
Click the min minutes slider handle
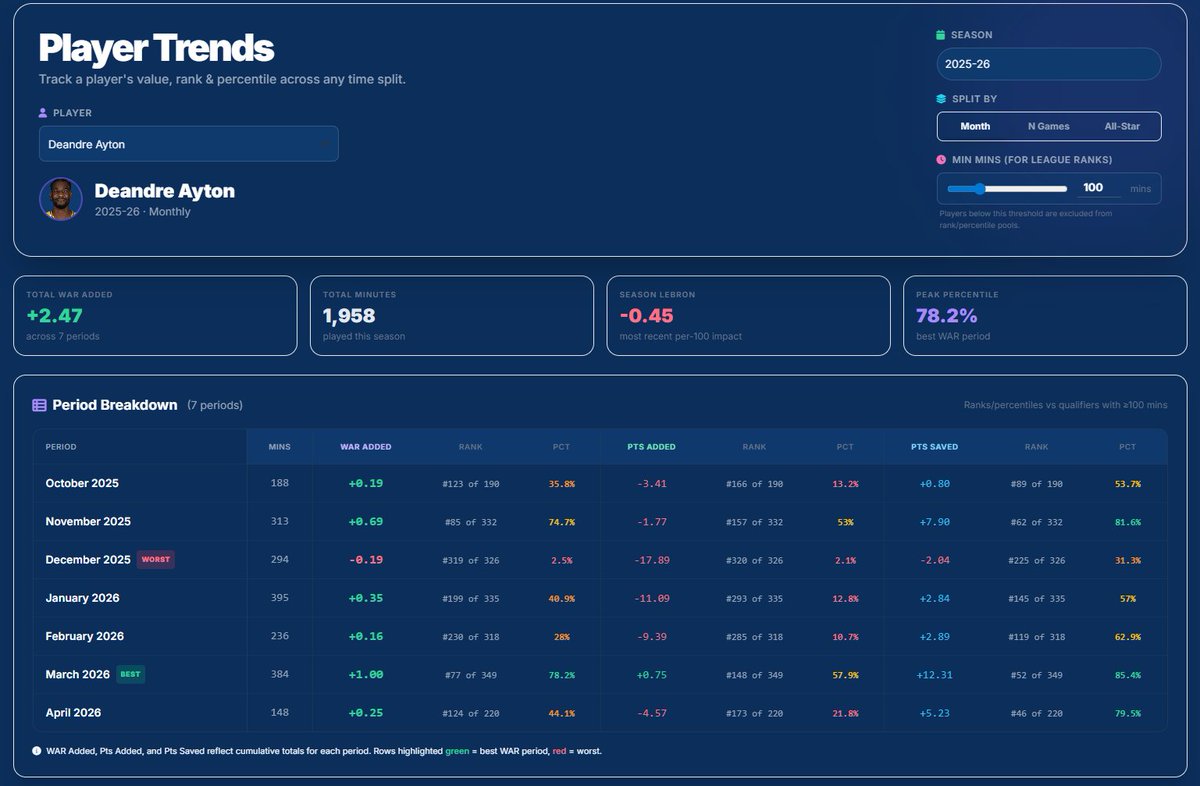pos(979,188)
